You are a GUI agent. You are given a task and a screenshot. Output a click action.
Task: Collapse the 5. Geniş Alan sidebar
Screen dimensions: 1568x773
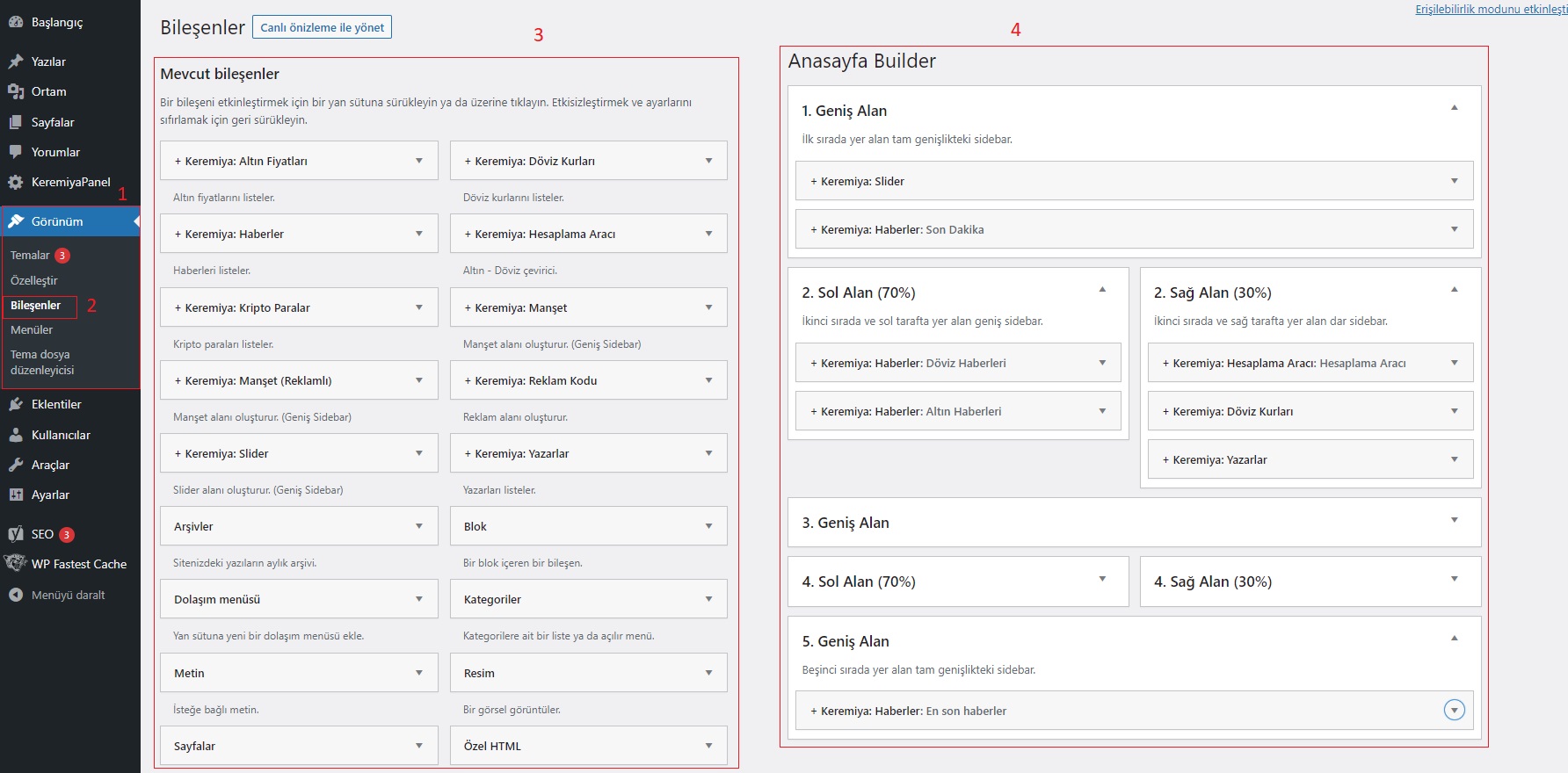1455,639
